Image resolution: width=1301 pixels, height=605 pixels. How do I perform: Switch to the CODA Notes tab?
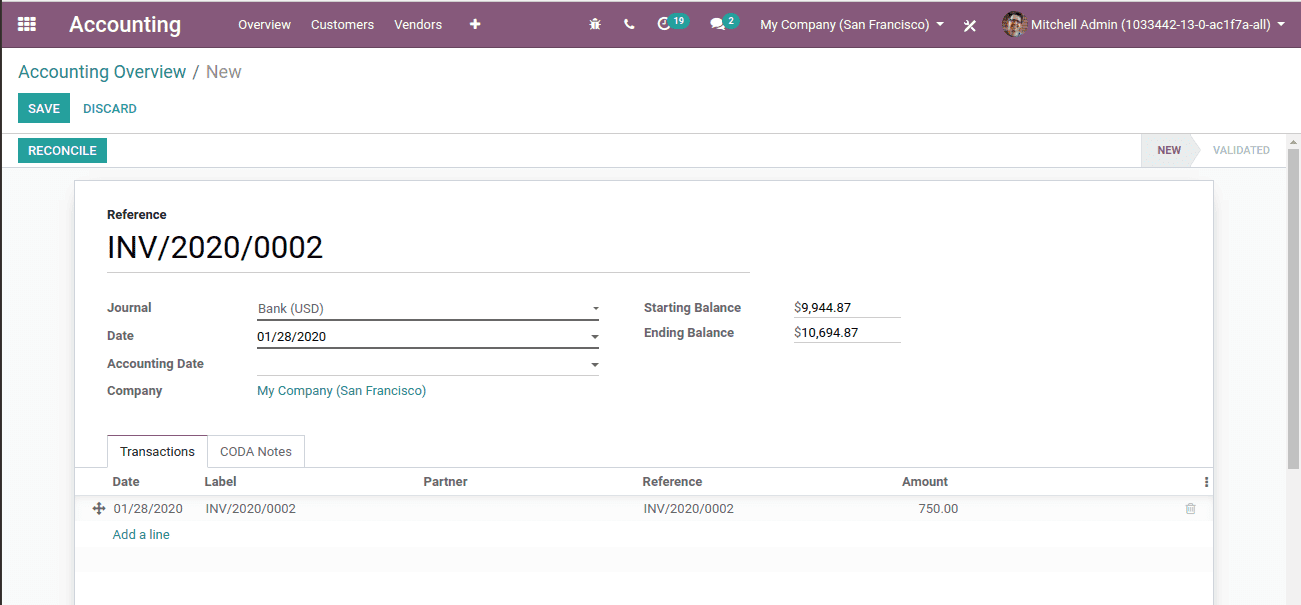(256, 451)
